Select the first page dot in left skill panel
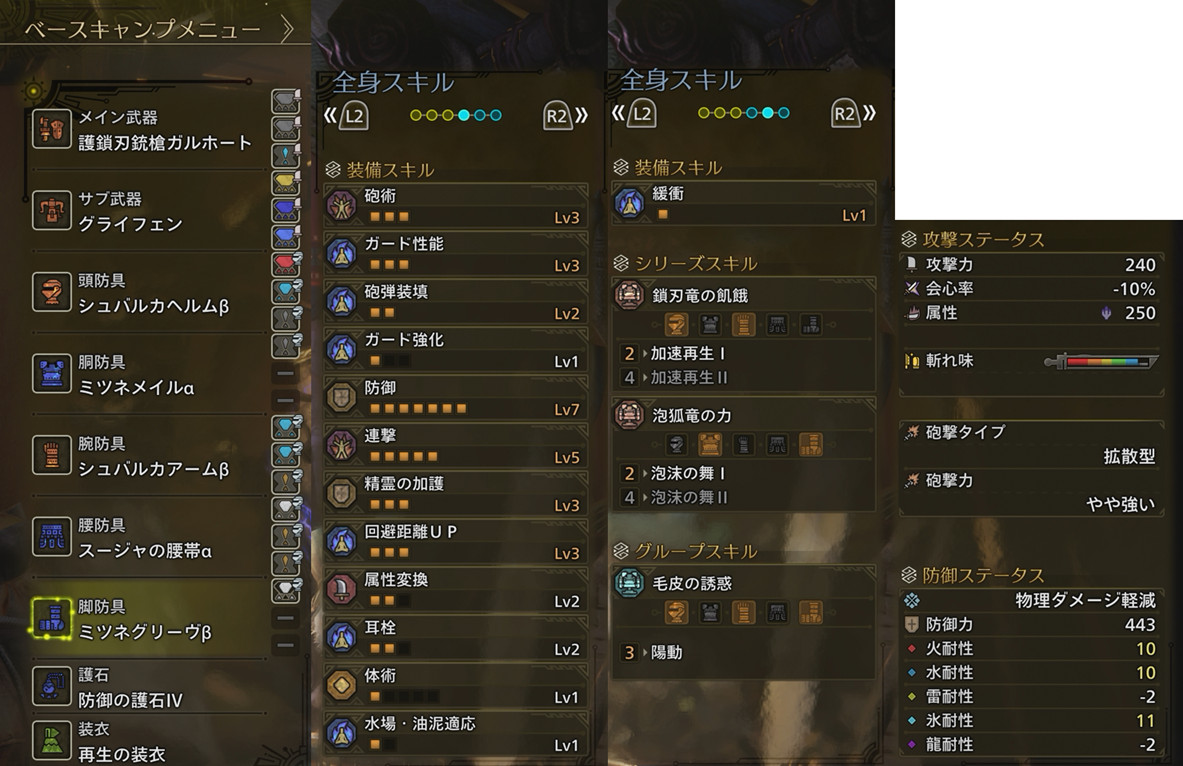Image resolution: width=1183 pixels, height=766 pixels. point(416,115)
